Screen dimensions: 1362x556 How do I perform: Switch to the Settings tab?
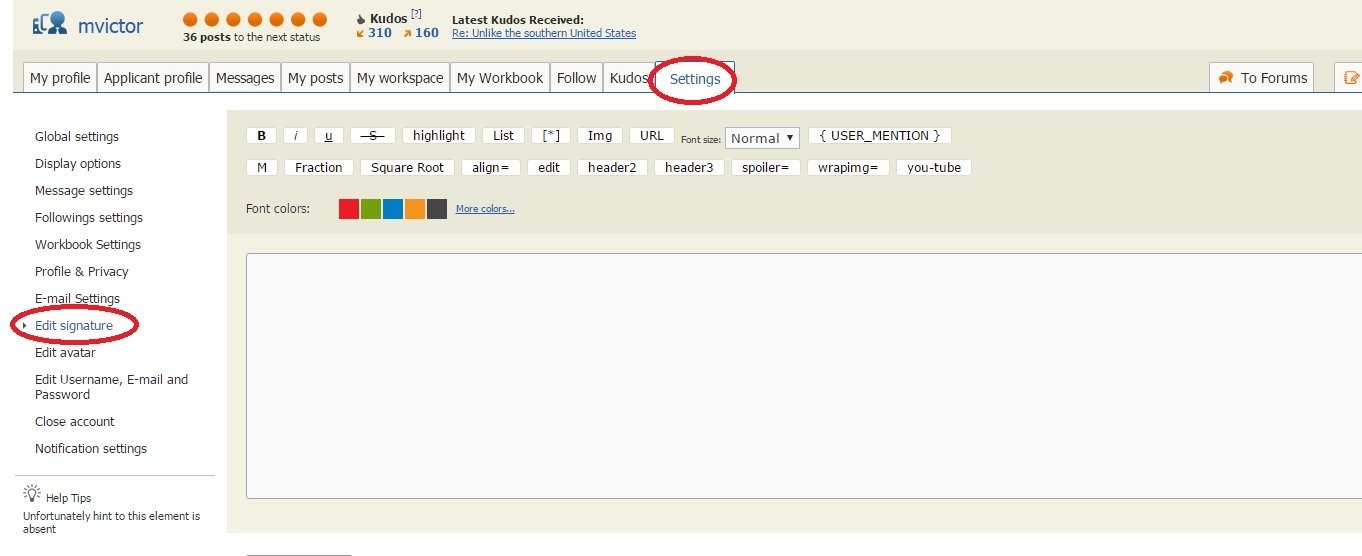pyautogui.click(x=694, y=79)
